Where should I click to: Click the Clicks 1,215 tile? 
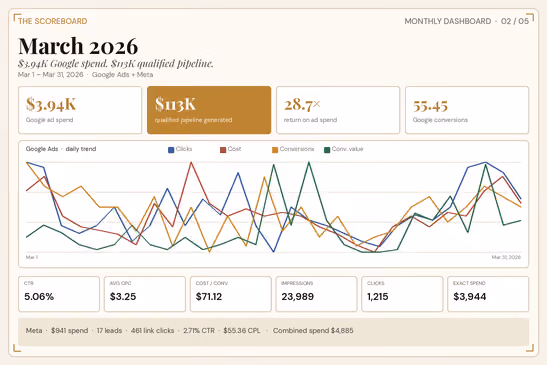coord(402,294)
